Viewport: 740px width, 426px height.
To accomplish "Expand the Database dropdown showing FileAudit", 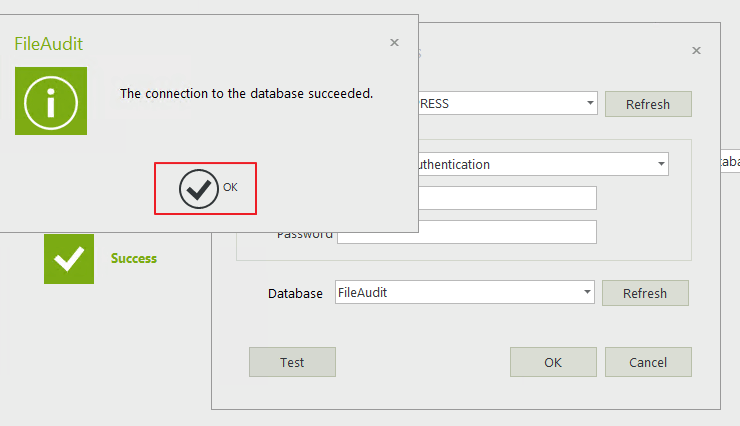I will (x=587, y=292).
